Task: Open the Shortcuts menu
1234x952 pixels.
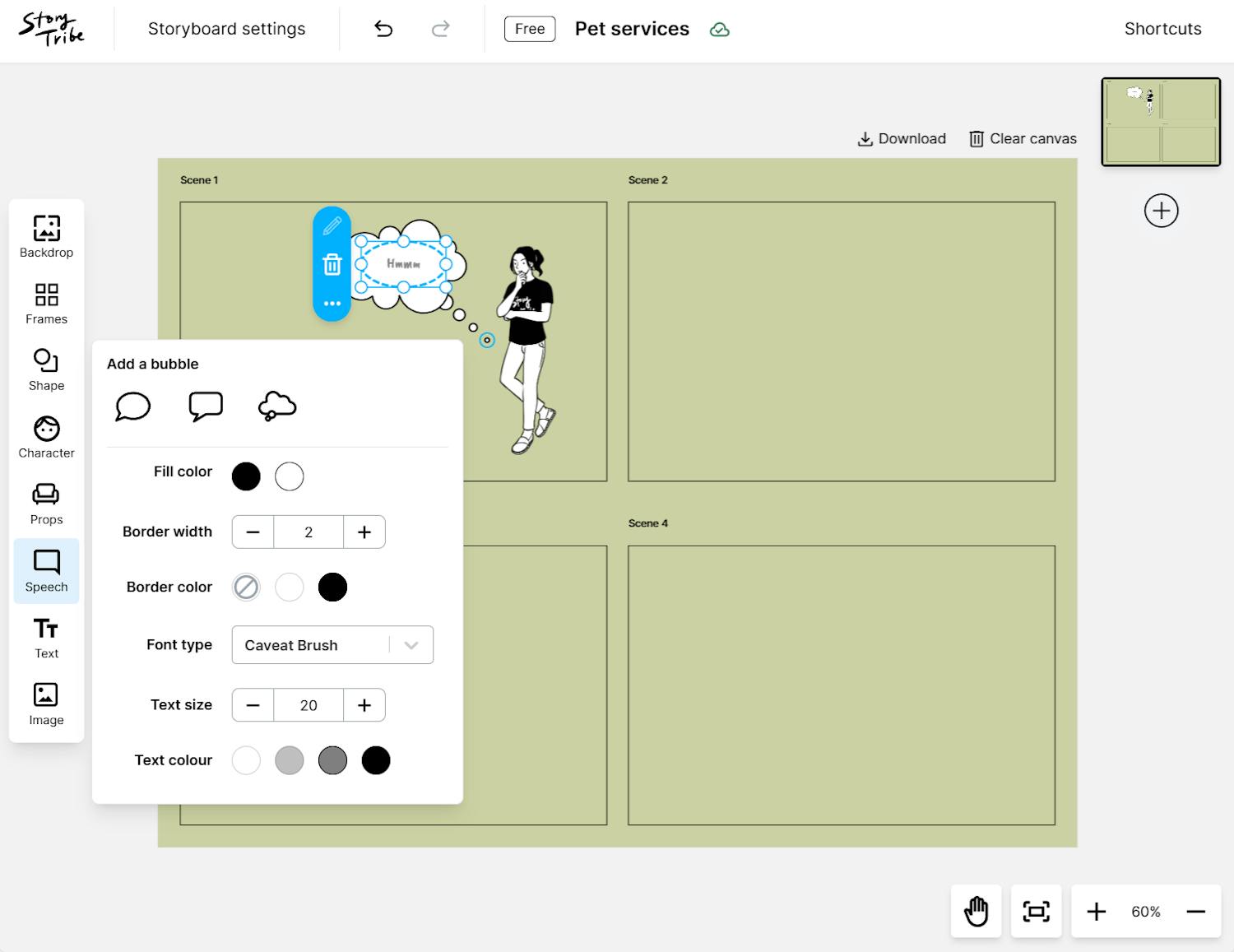Action: click(1162, 29)
